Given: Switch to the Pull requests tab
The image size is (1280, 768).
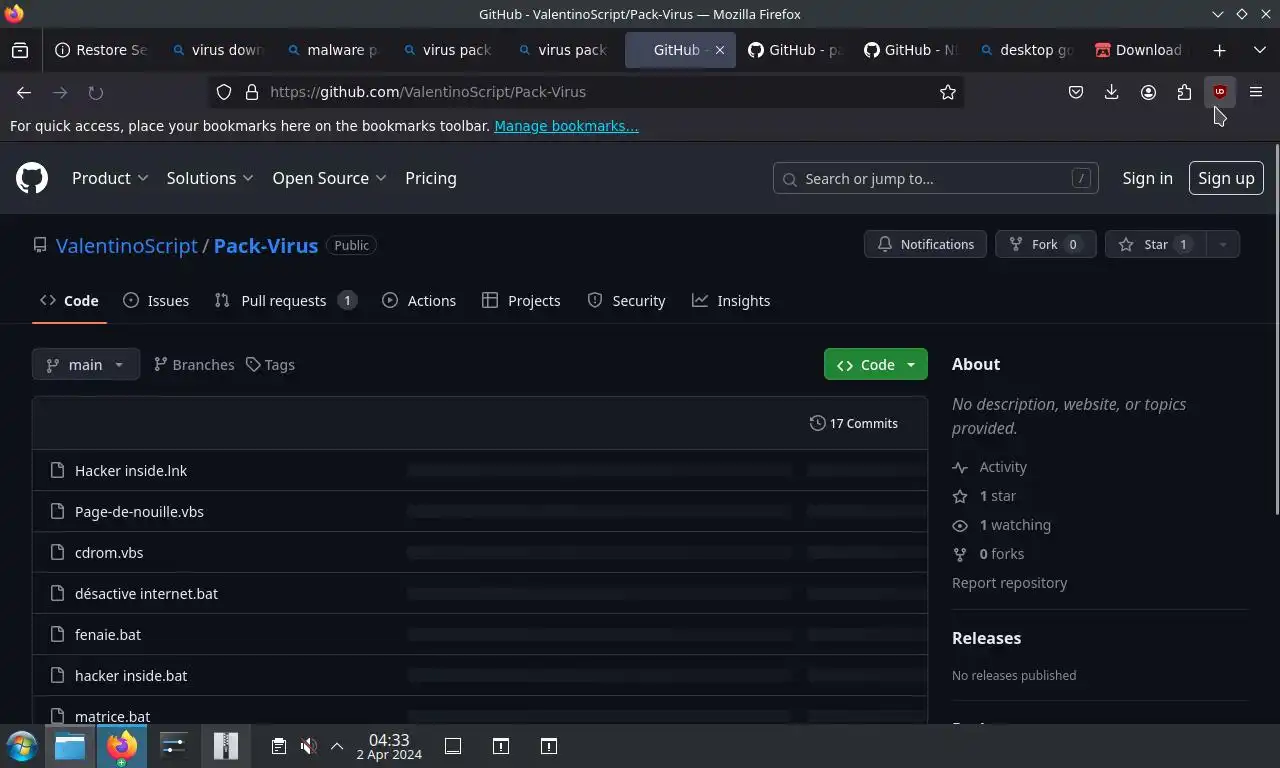Looking at the screenshot, I should click(x=286, y=301).
